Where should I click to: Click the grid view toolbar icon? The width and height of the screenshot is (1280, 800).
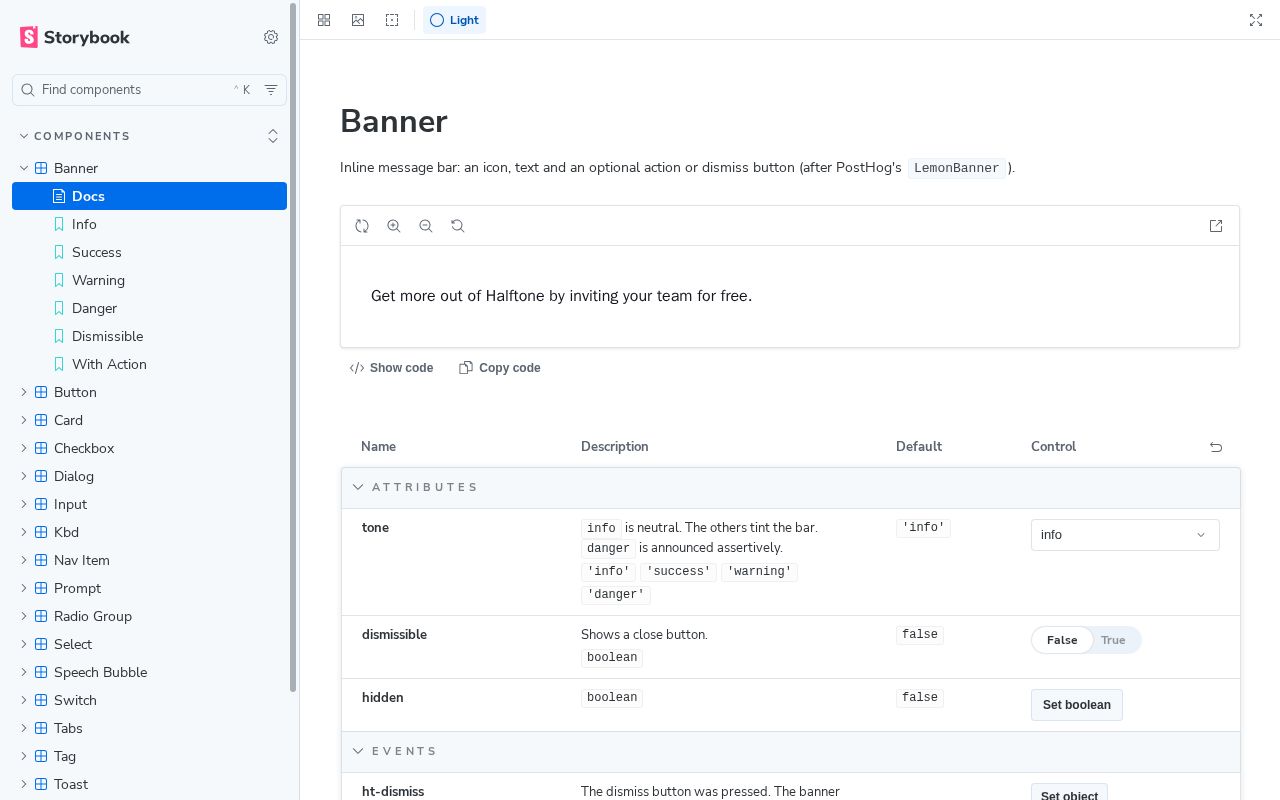tap(324, 20)
